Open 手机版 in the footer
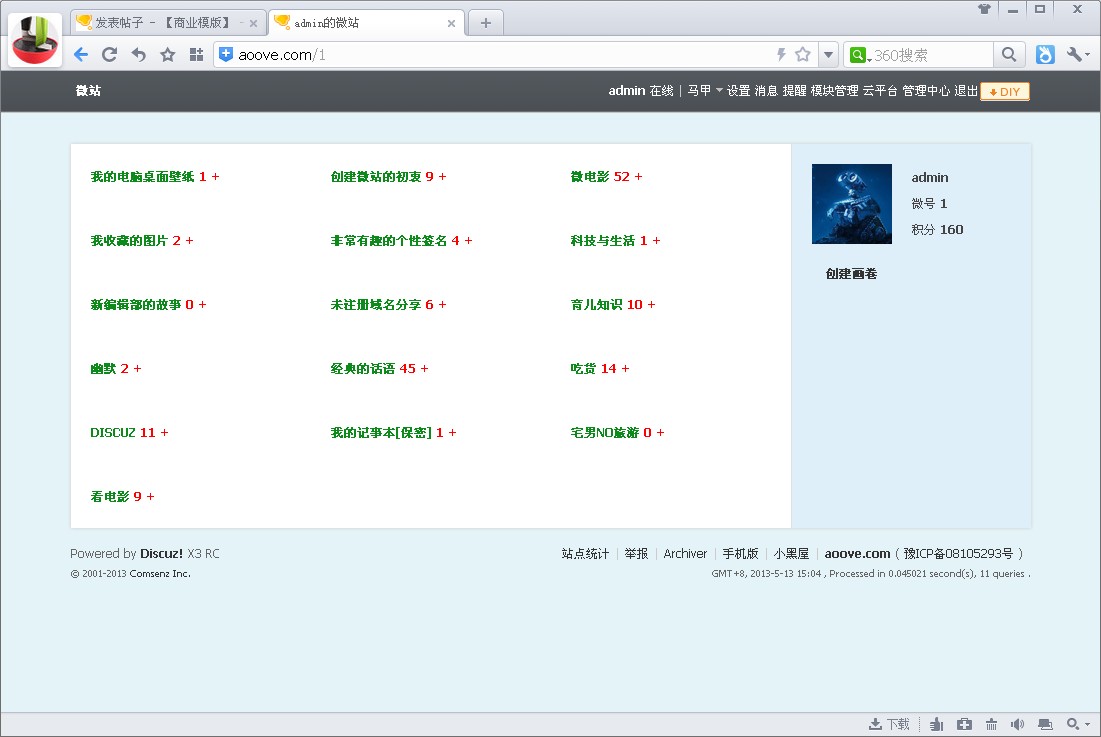 pyautogui.click(x=741, y=554)
